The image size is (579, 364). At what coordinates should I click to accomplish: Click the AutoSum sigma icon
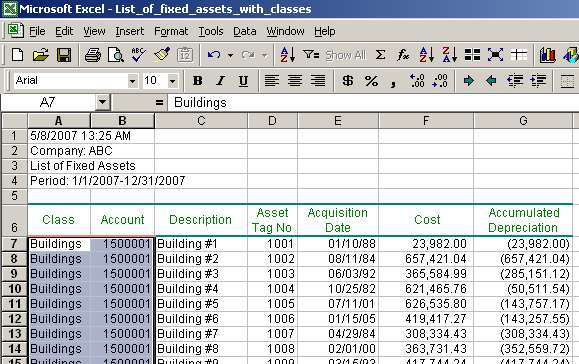[380, 55]
